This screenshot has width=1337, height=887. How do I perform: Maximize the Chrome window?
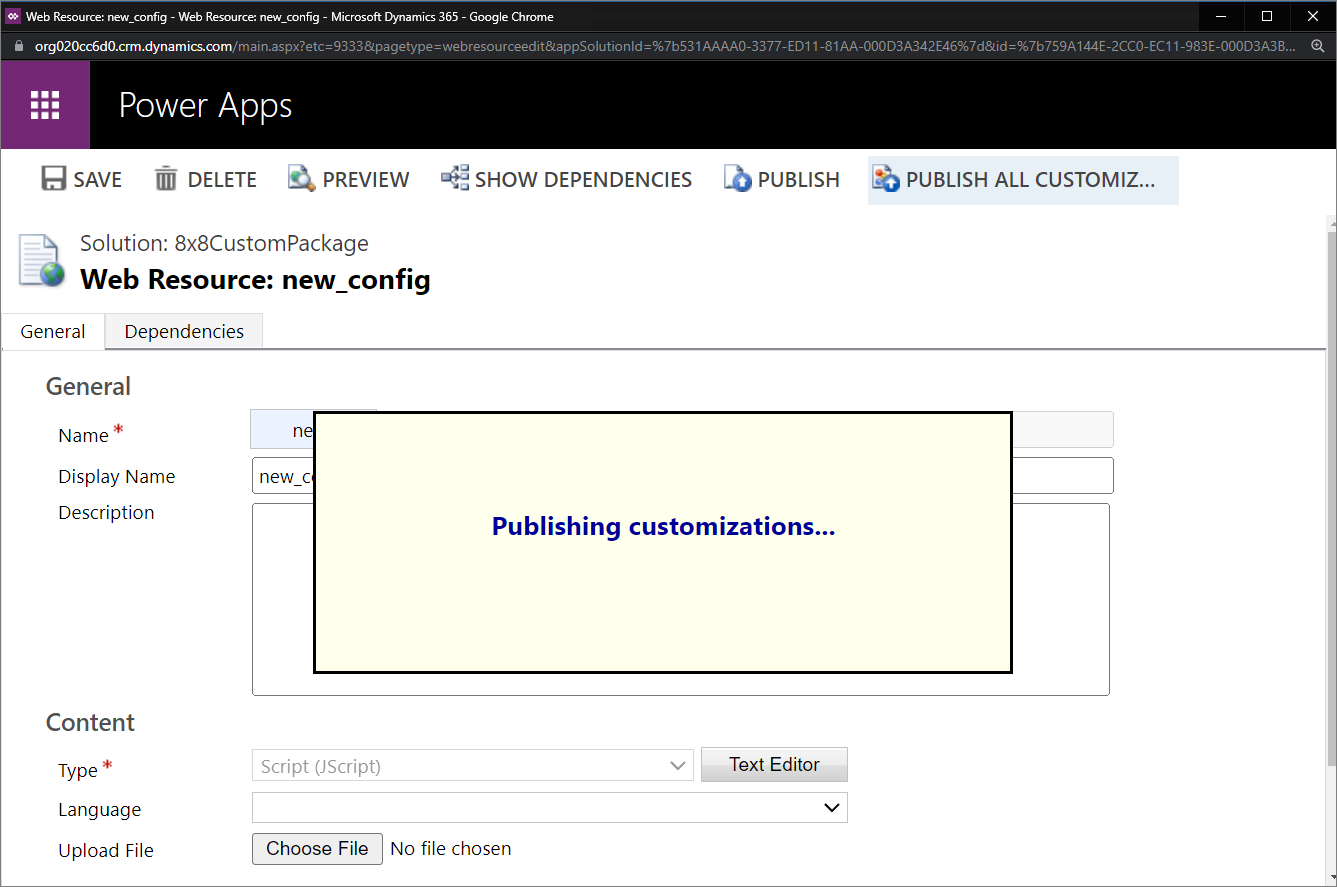(1267, 16)
